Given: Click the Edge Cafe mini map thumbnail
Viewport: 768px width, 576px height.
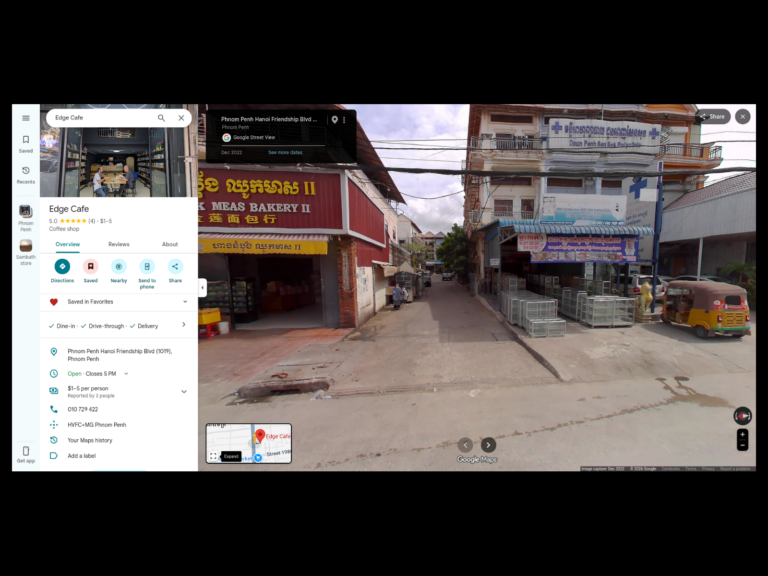Looking at the screenshot, I should click(x=248, y=443).
